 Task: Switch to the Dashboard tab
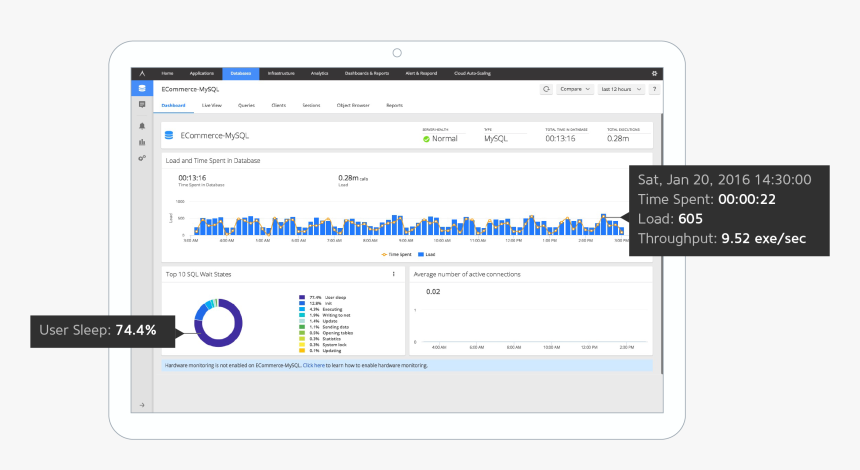tap(173, 105)
